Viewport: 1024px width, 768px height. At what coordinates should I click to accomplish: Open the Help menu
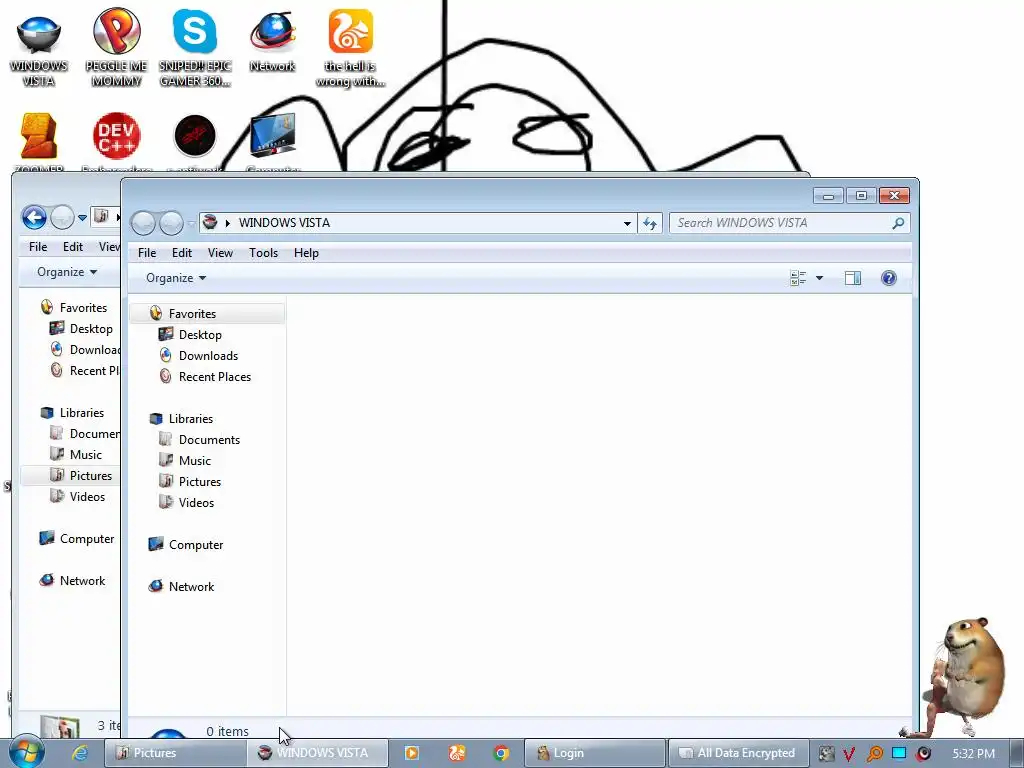306,253
